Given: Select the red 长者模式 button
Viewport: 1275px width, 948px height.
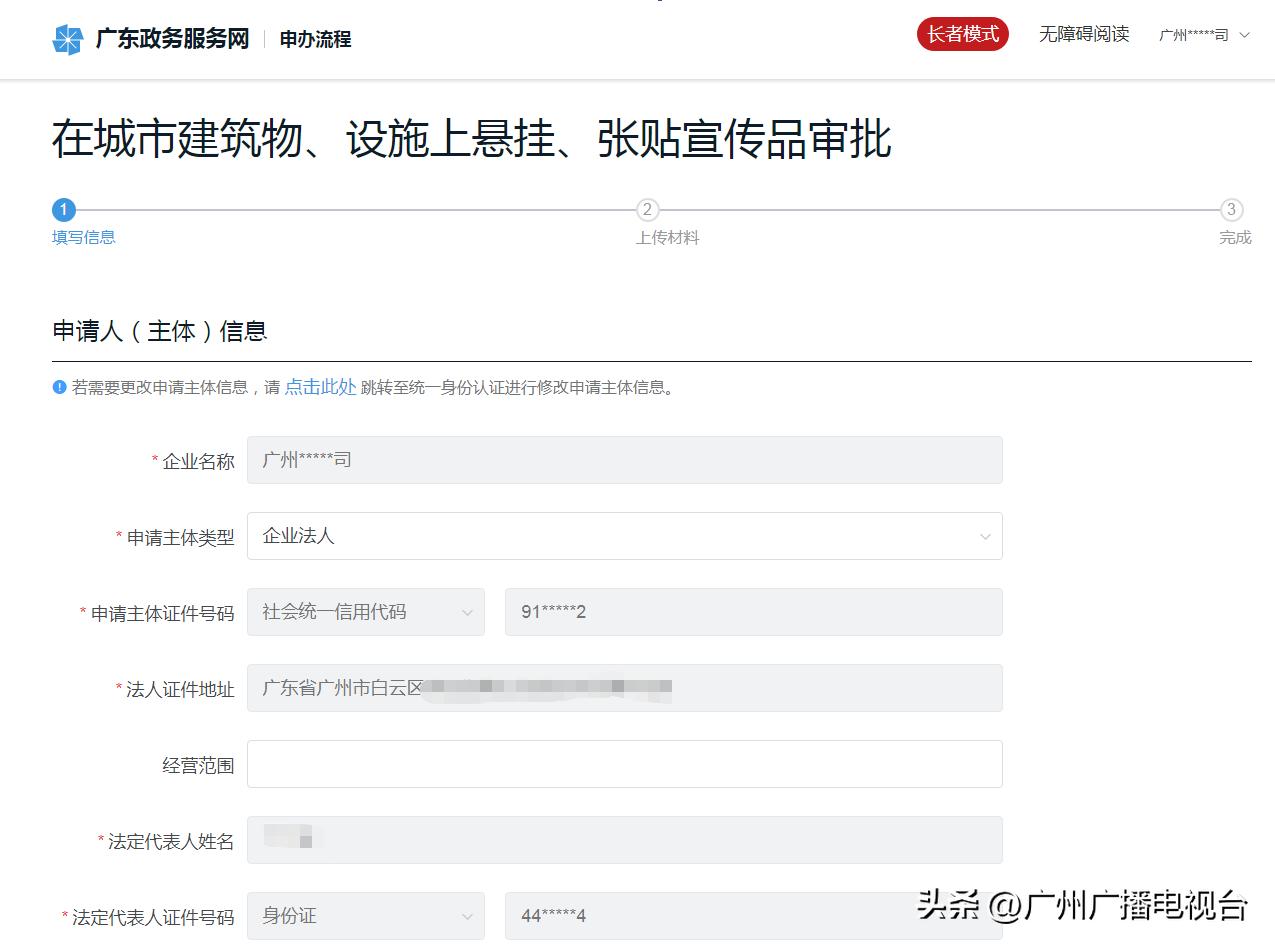Looking at the screenshot, I should click(x=962, y=33).
